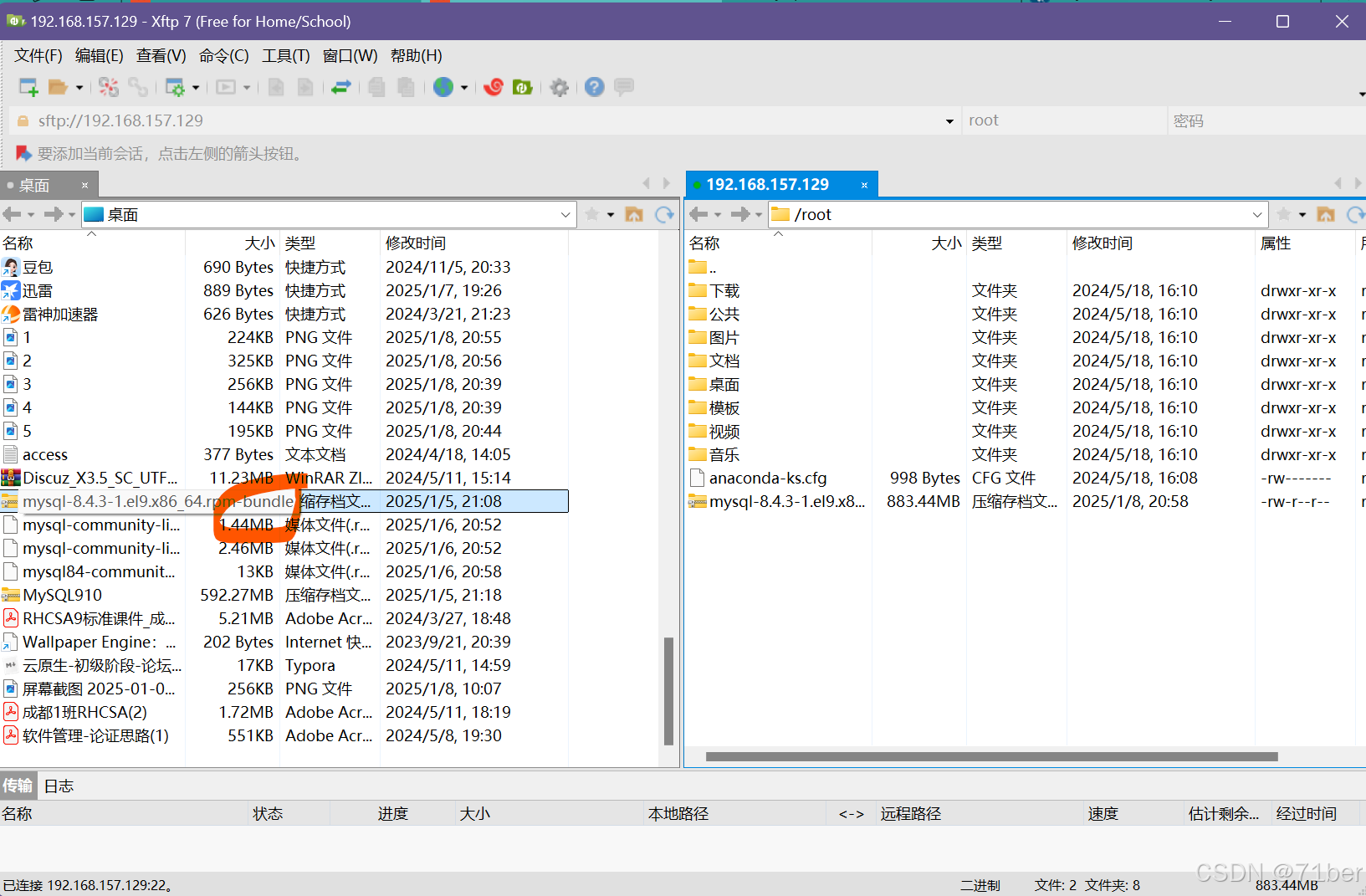The height and width of the screenshot is (896, 1366).
Task: Launch Xshell via the red swirl icon
Action: (x=494, y=87)
